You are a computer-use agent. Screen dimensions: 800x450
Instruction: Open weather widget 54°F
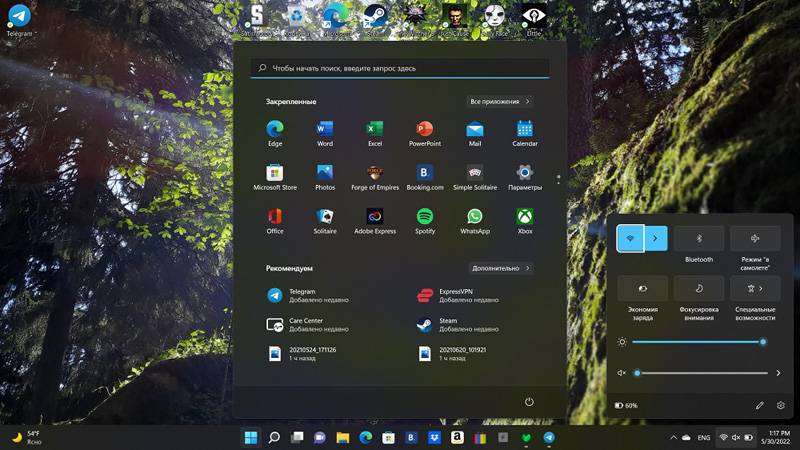tap(27, 437)
